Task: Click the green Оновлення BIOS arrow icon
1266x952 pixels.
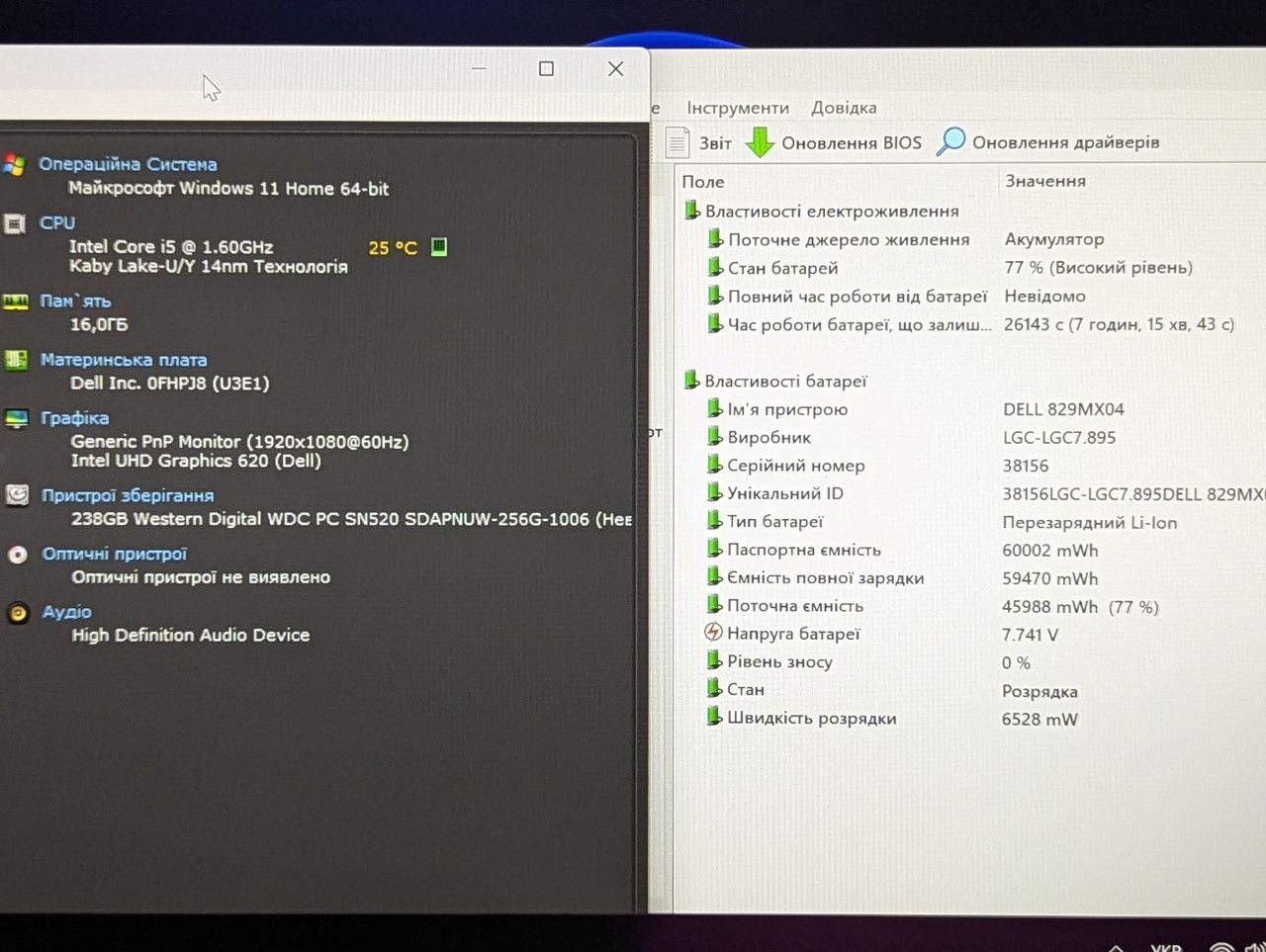Action: (x=760, y=142)
